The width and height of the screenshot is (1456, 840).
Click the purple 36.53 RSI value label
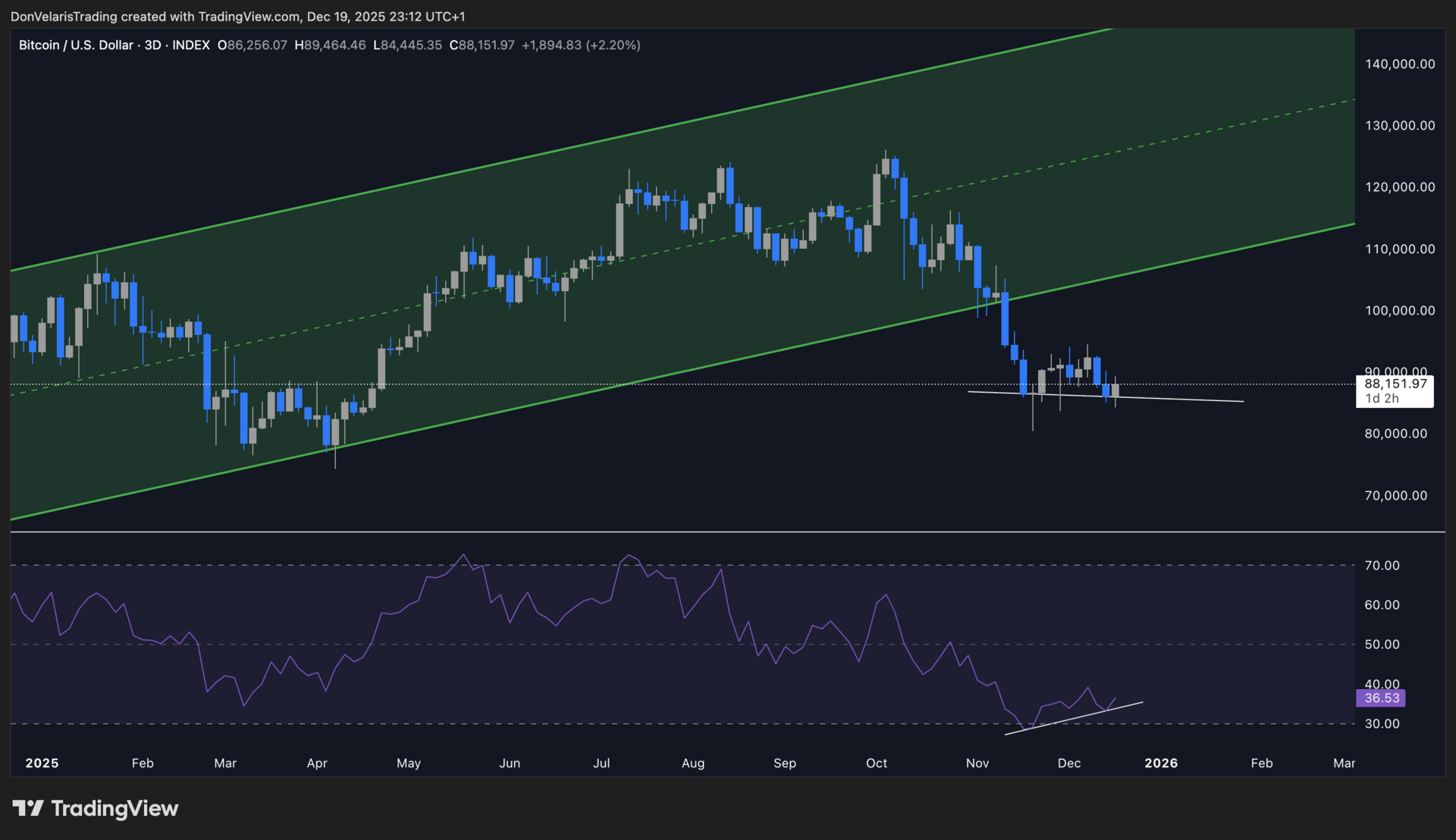pos(1381,698)
